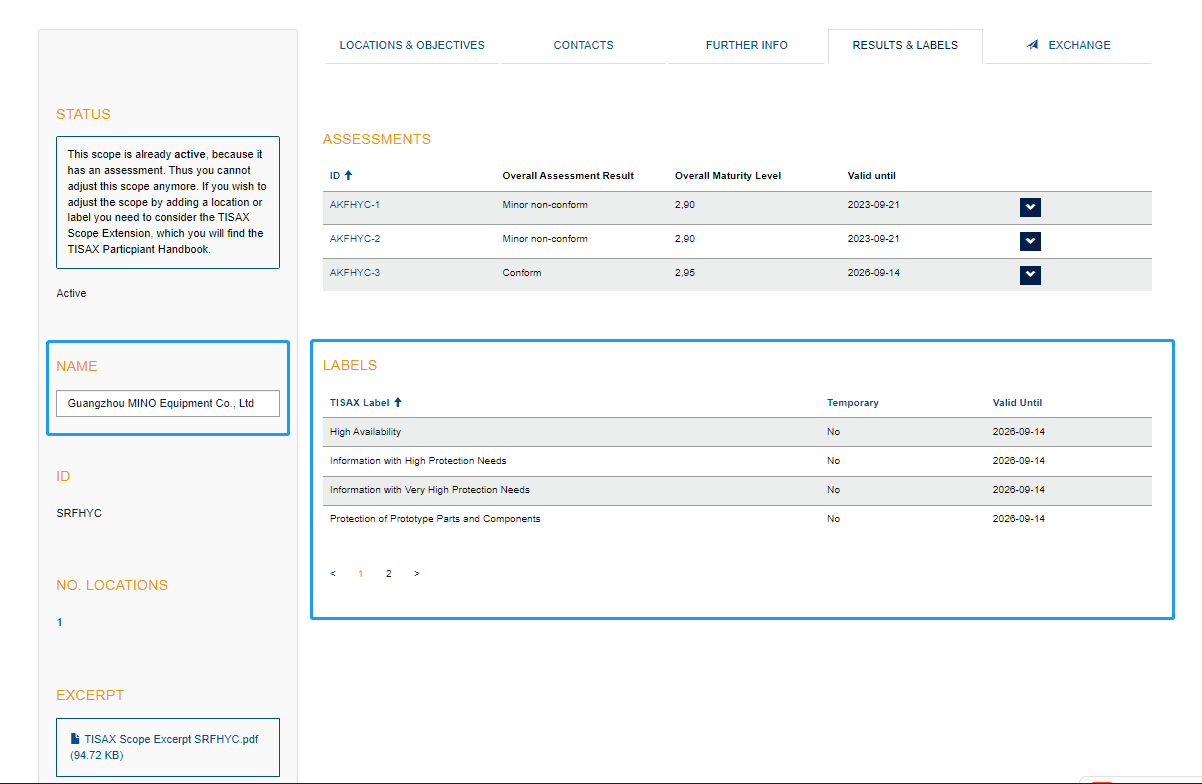
Task: Open assessment AKFHYC-2 link
Action: click(x=355, y=239)
